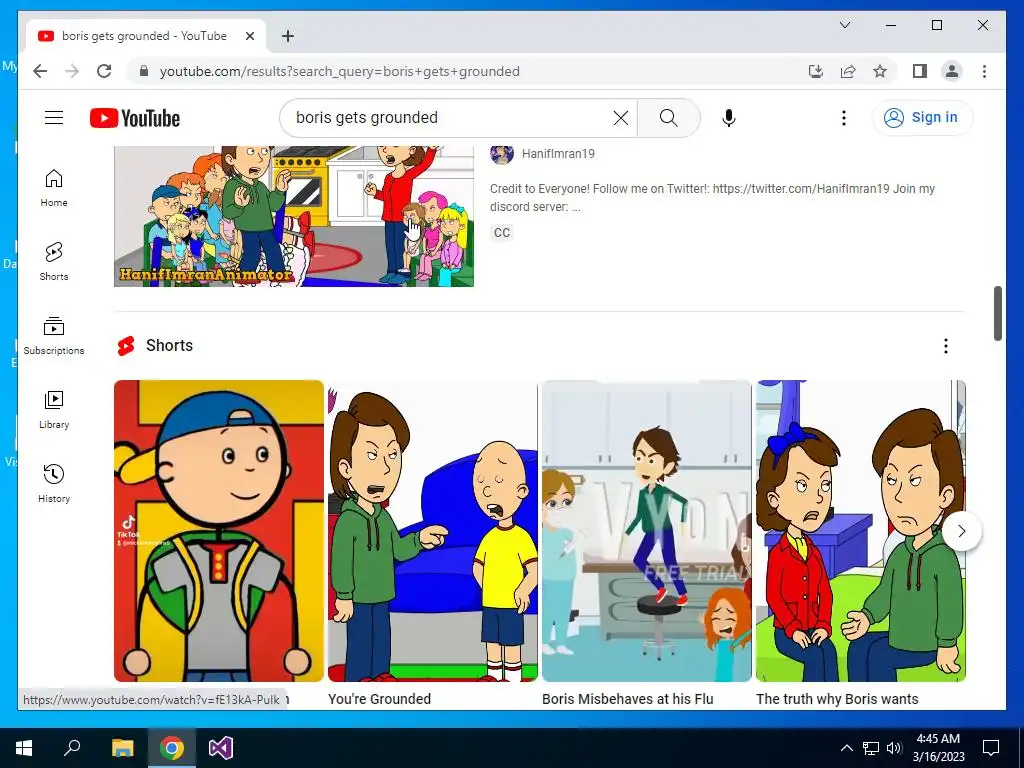This screenshot has height=768, width=1024.
Task: Open The truth why Boris wants thumbnail
Action: [x=861, y=531]
